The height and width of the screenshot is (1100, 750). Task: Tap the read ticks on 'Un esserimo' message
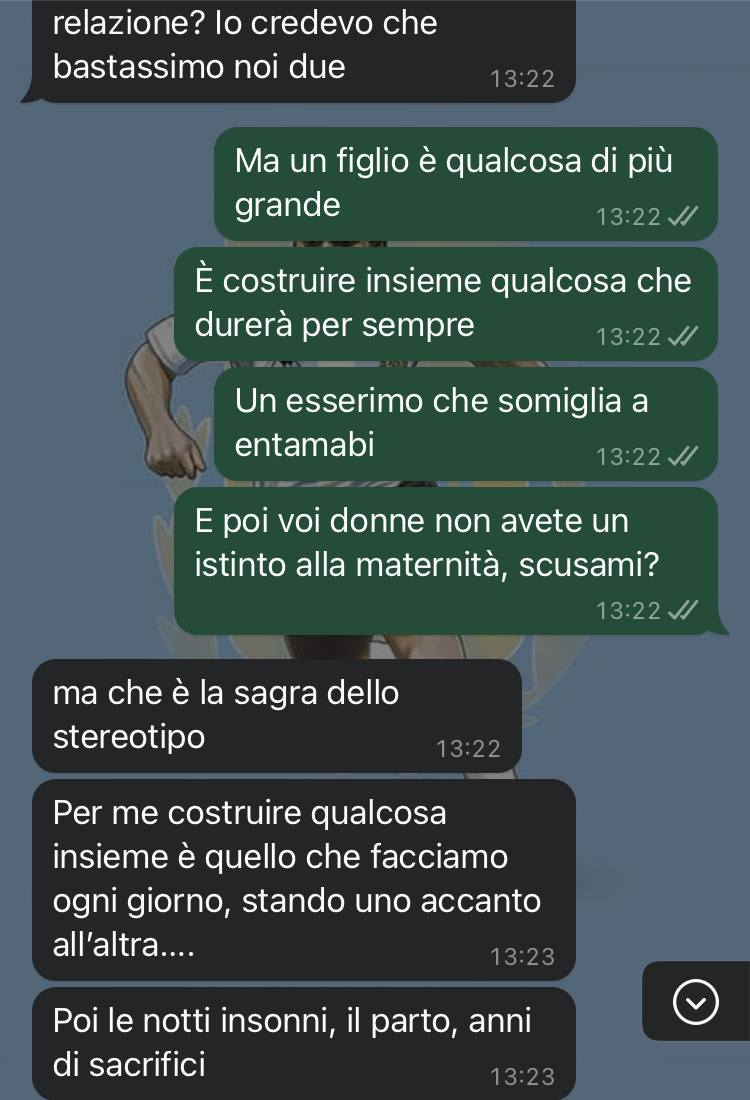click(x=683, y=457)
